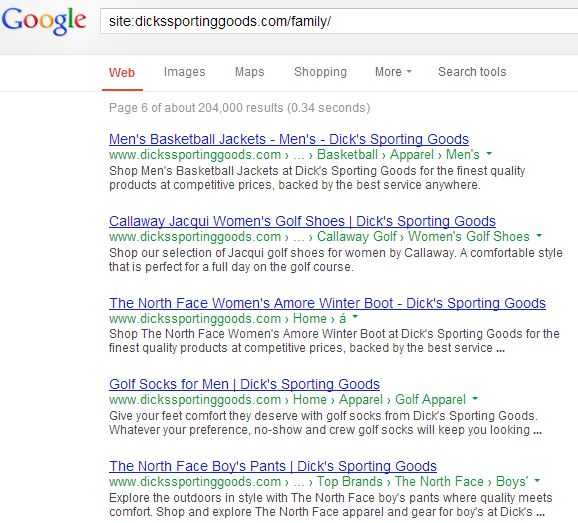Screen dimensions: 578x523
Task: Click the Basketball breadcrumb in first result URL
Action: [347, 154]
